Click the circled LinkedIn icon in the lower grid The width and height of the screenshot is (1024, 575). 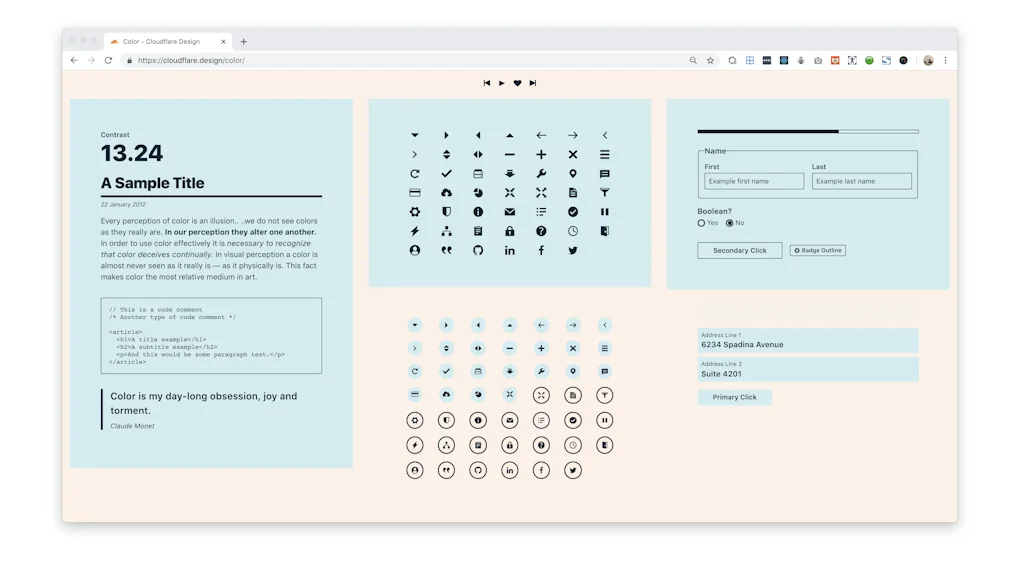tap(509, 470)
